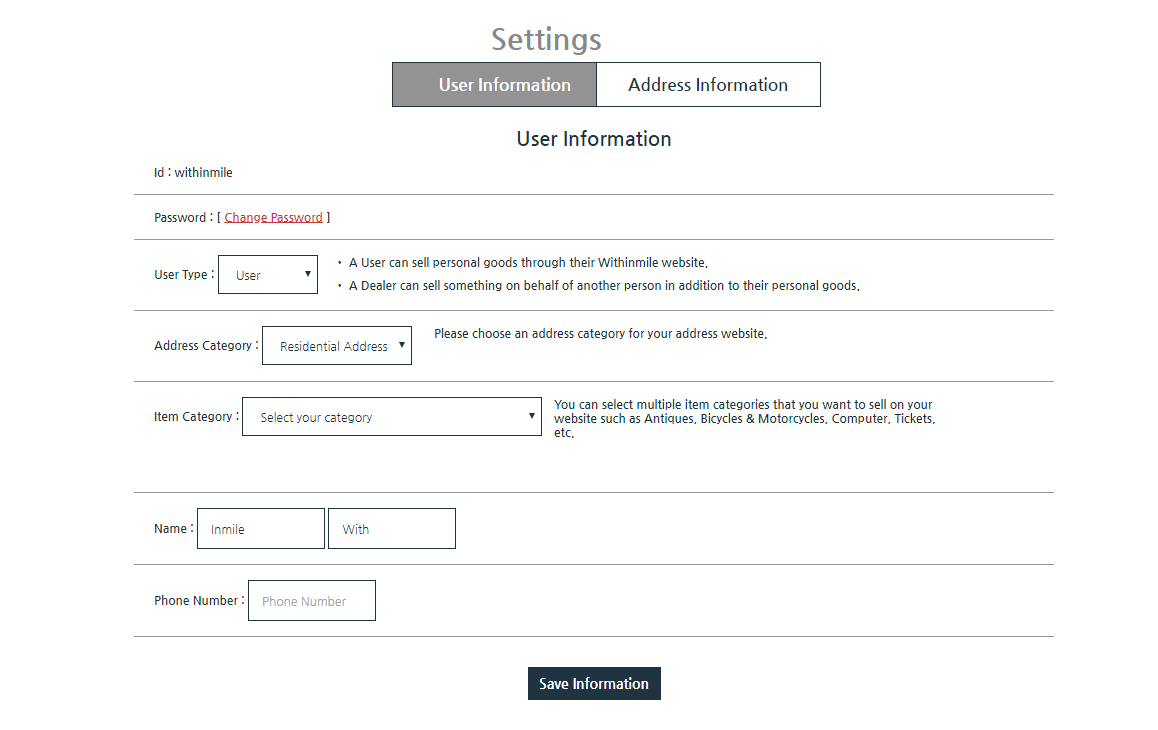Click the text about a Dealer selling goods
This screenshot has width=1158, height=730.
pos(604,285)
